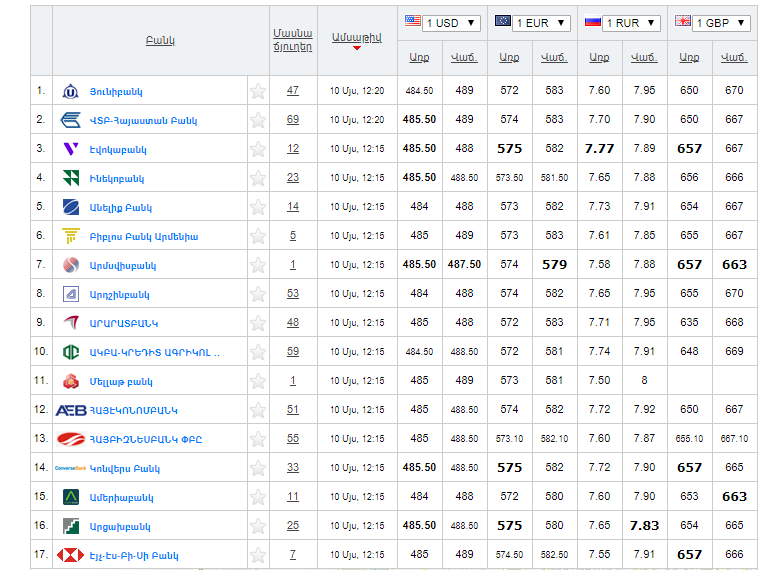Open the 1 USD currency dropdown
The width and height of the screenshot is (768, 570).
click(451, 23)
